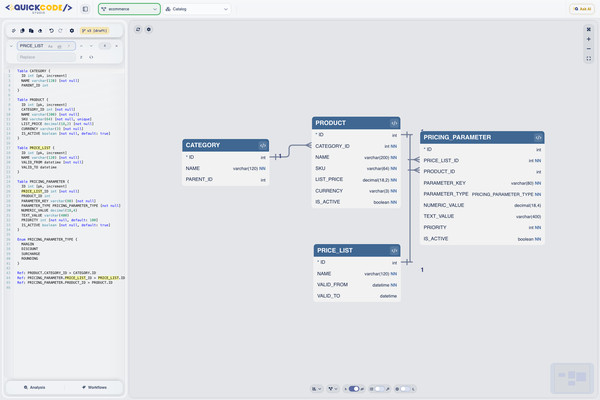Toggle match case (Aa) in search

pos(51,46)
